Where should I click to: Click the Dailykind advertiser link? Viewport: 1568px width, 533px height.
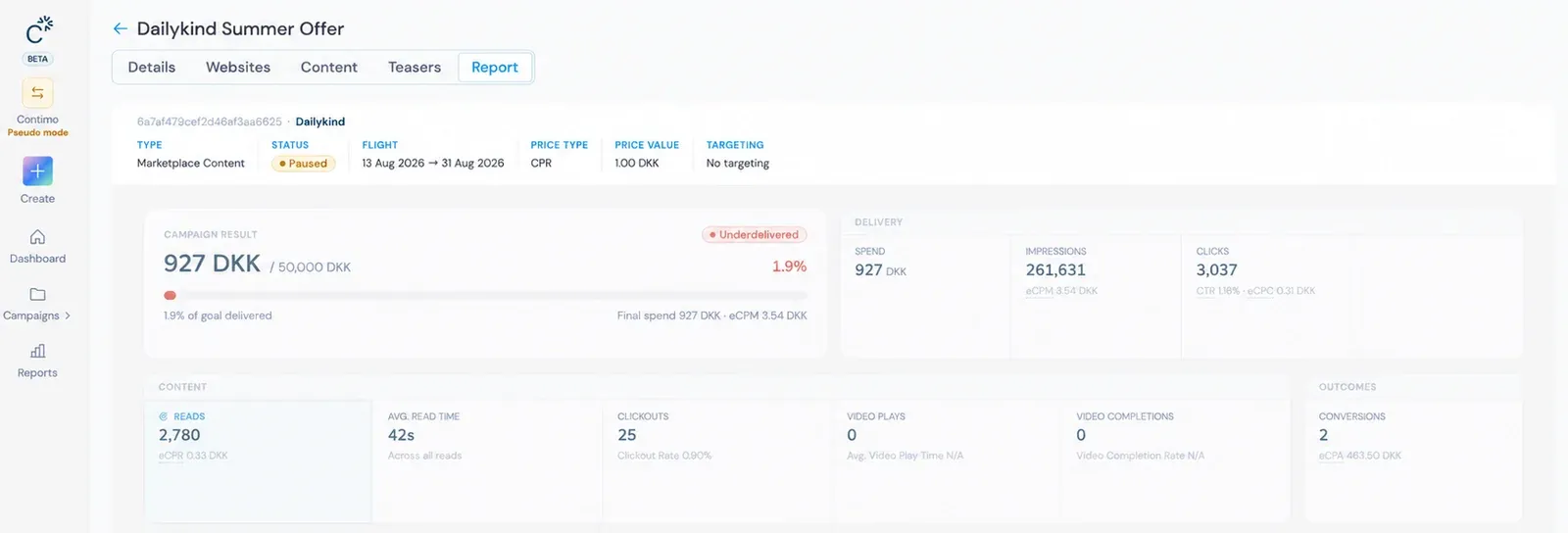[320, 121]
